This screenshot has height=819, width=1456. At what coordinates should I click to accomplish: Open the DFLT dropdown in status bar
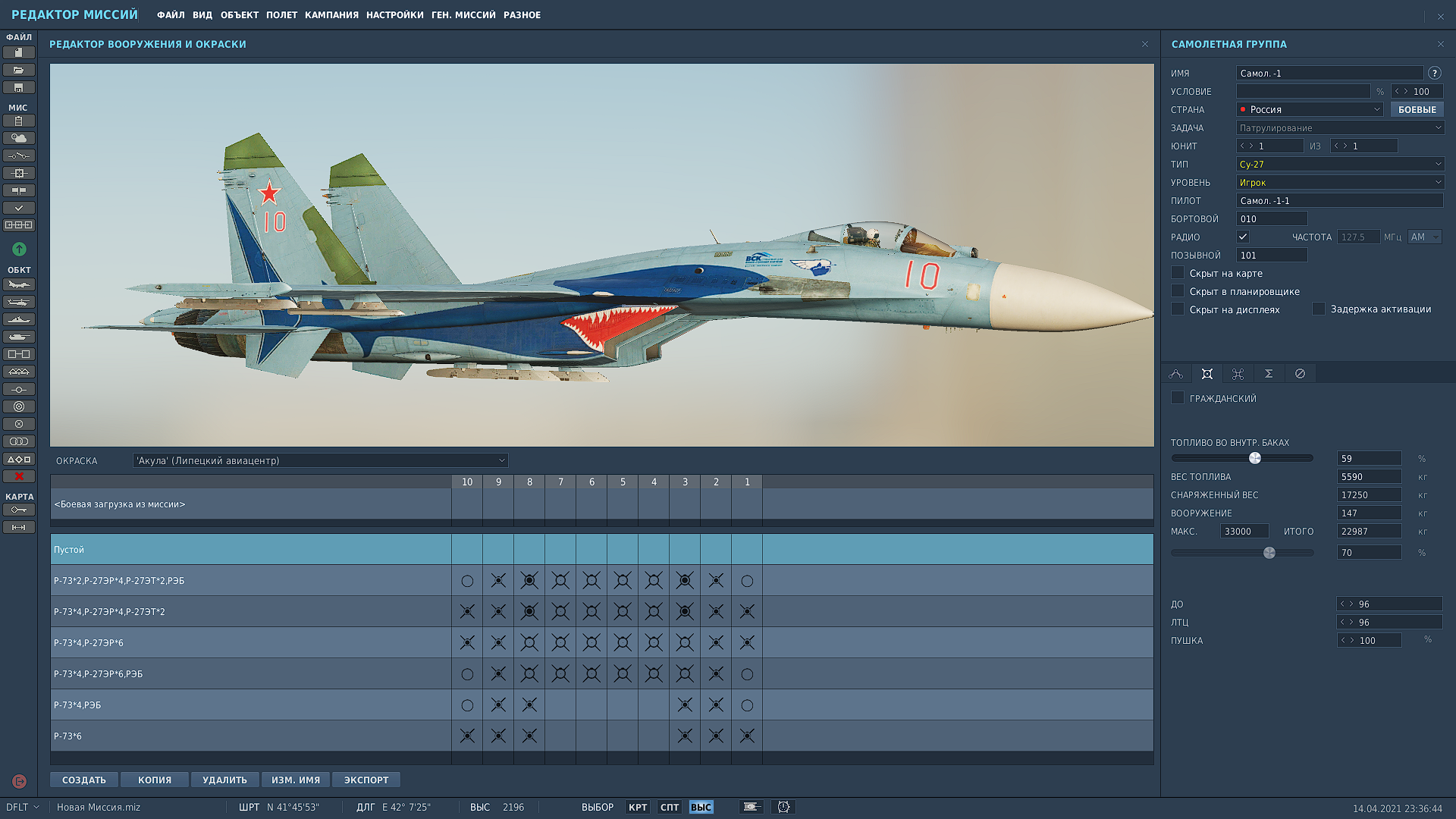click(x=23, y=807)
